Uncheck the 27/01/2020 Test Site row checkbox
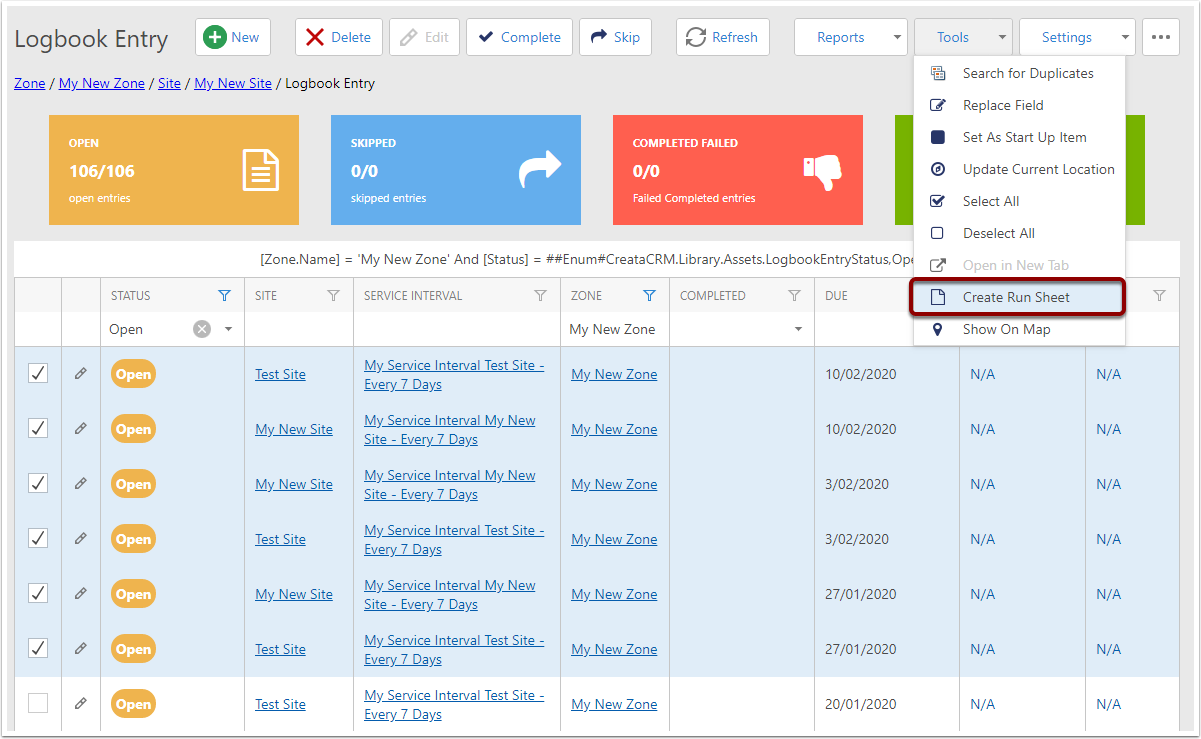 38,648
